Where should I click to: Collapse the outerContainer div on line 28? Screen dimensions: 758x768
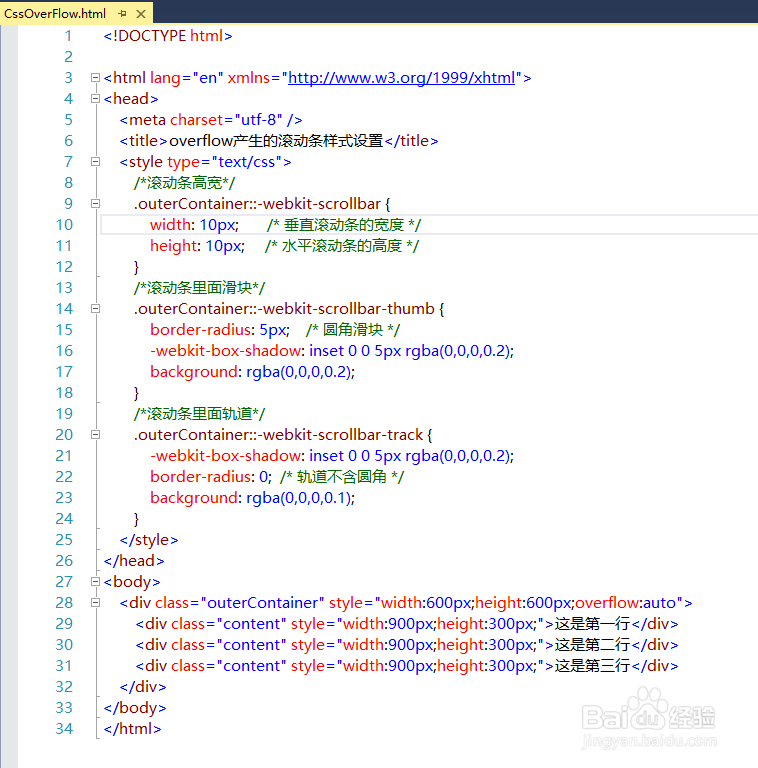tap(95, 602)
